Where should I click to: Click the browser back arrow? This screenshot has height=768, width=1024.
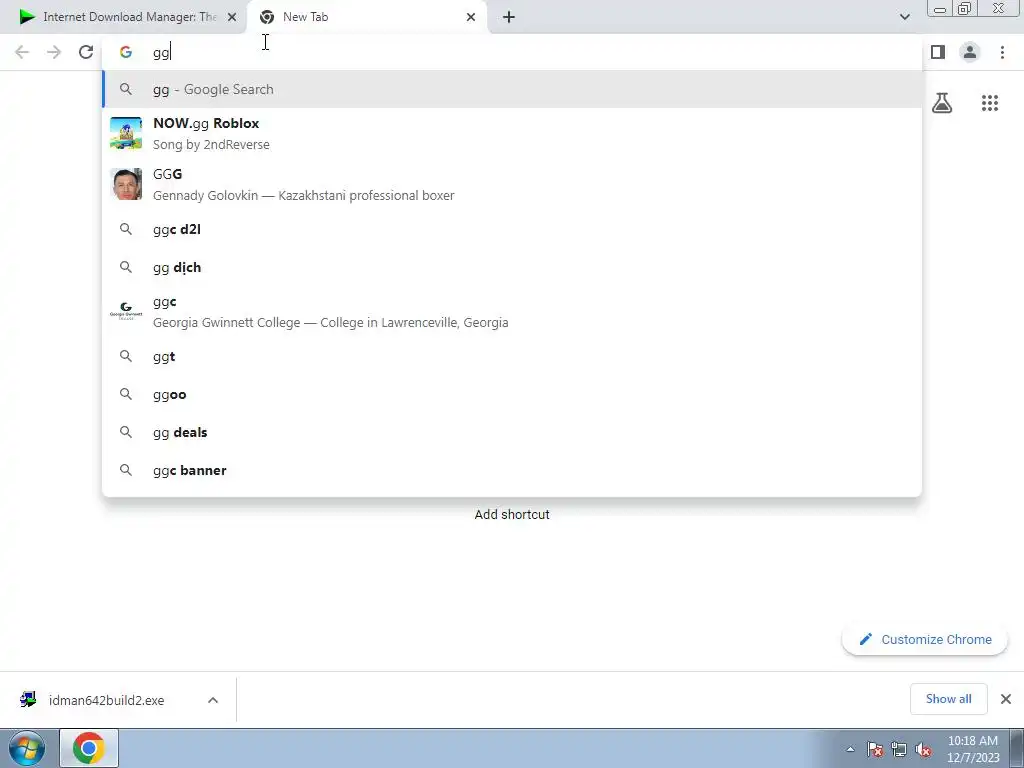22,52
